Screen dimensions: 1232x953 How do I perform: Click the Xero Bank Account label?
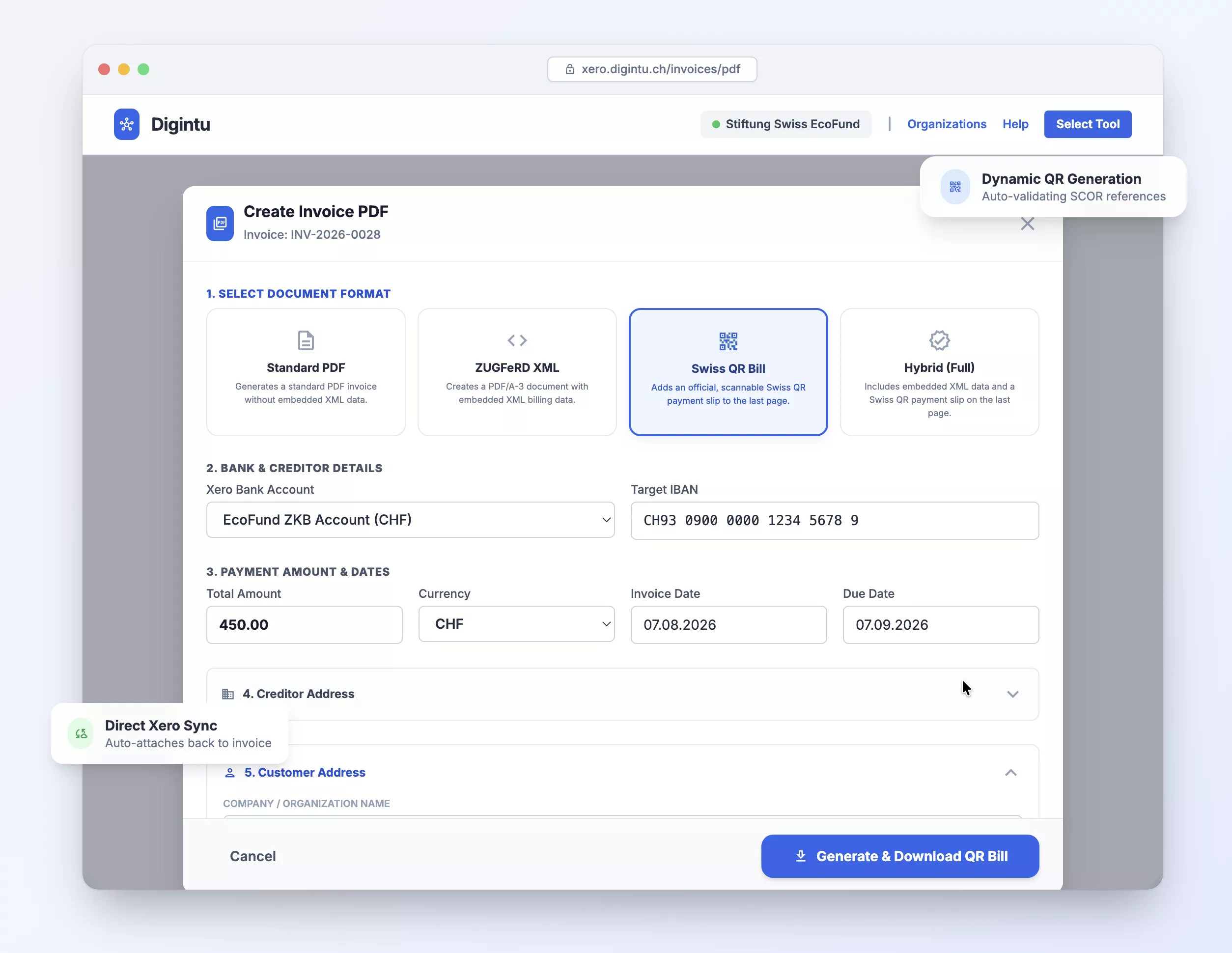coord(260,489)
